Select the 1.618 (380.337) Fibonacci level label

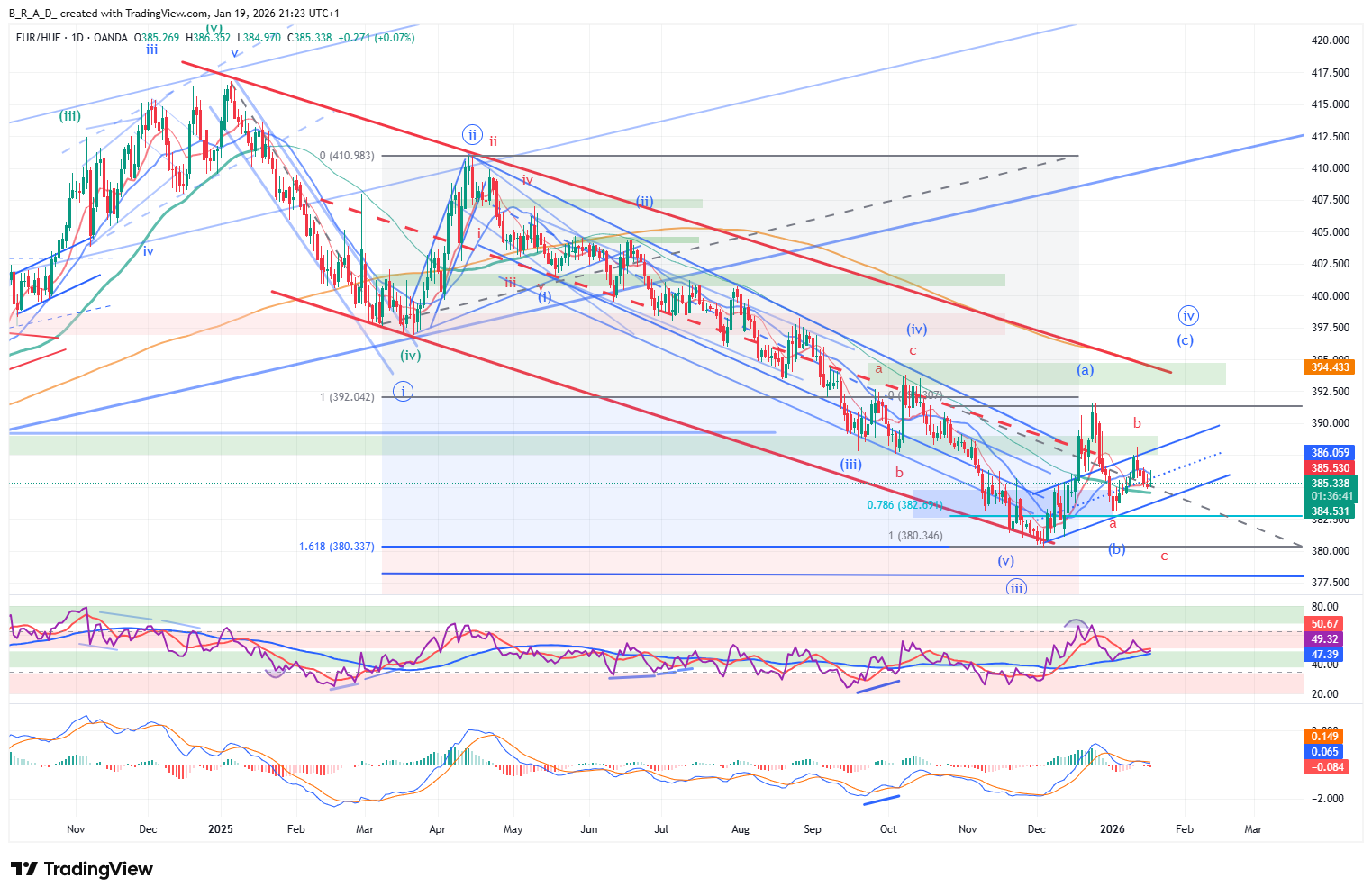[x=336, y=547]
